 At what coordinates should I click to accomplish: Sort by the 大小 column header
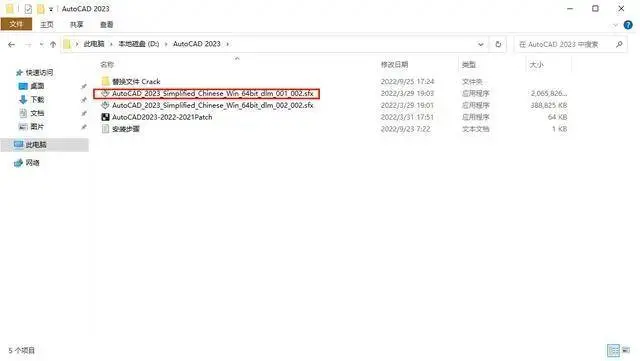[x=536, y=65]
